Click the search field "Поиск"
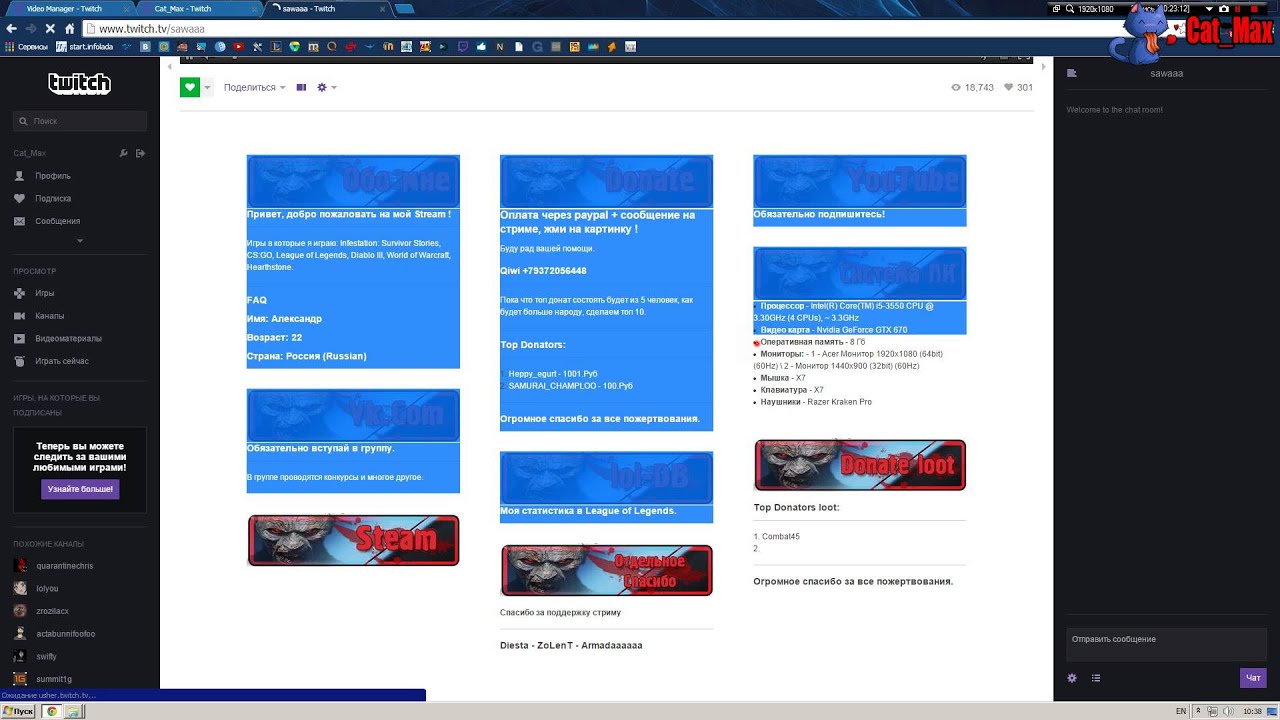Screen dimensions: 1280x720 [80, 121]
